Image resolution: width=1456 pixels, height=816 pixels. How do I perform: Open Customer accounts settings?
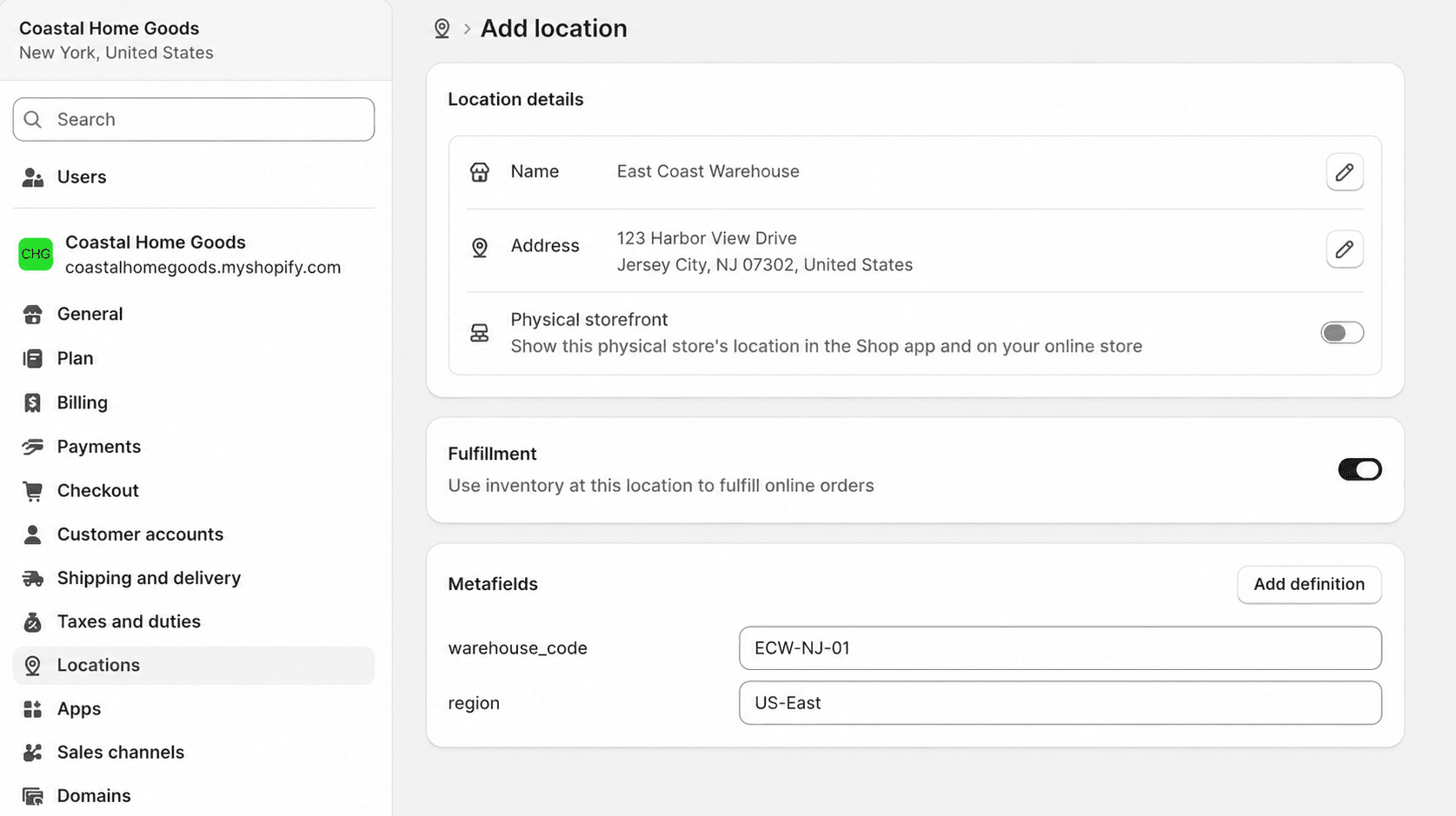tap(193, 534)
